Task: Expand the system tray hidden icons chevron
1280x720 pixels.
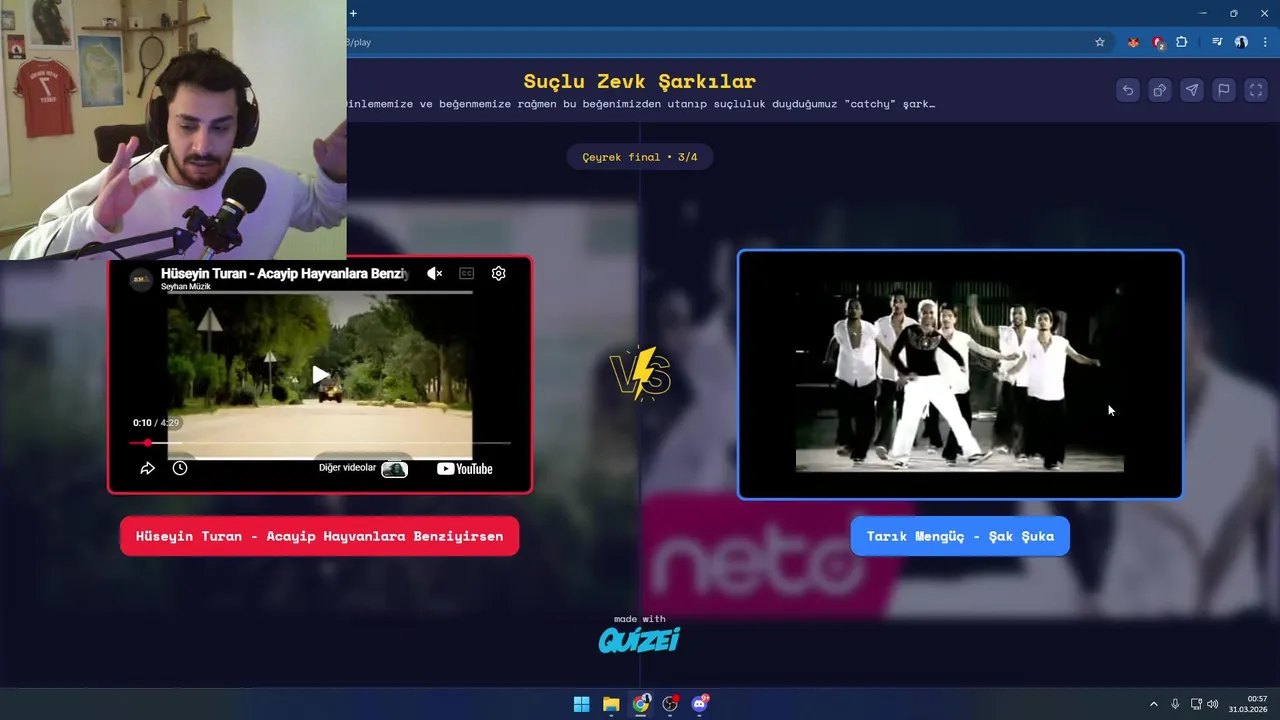Action: (1153, 704)
